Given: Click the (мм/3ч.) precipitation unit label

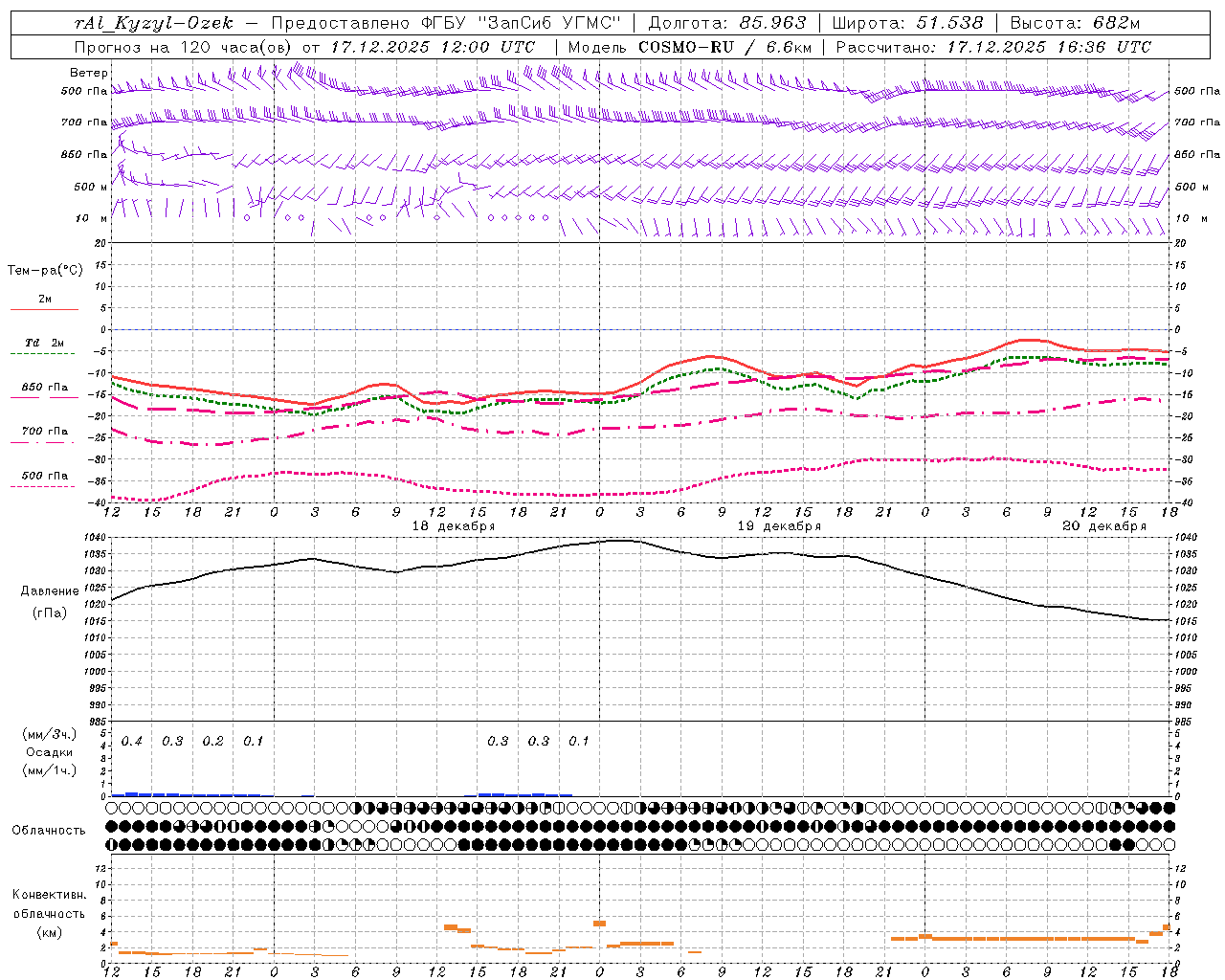Looking at the screenshot, I should (49, 735).
